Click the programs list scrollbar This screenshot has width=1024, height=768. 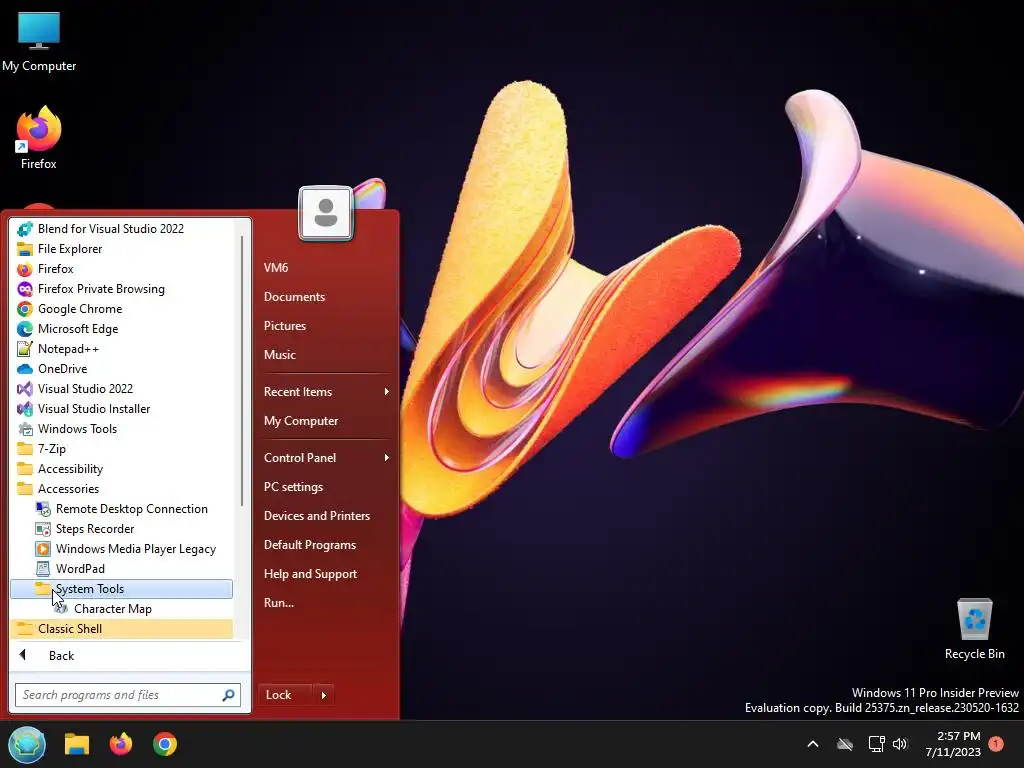point(242,370)
